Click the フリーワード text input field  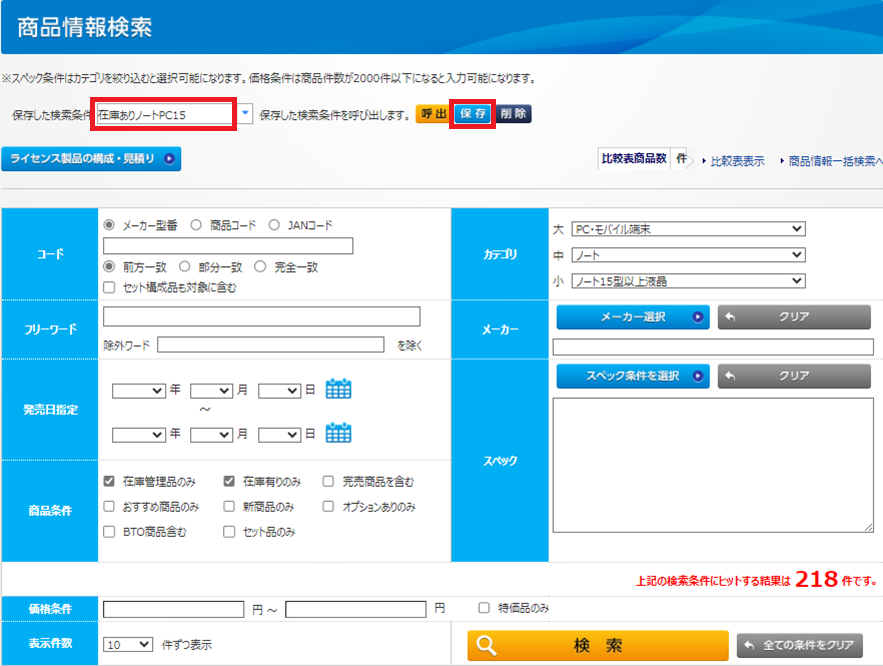(261, 317)
